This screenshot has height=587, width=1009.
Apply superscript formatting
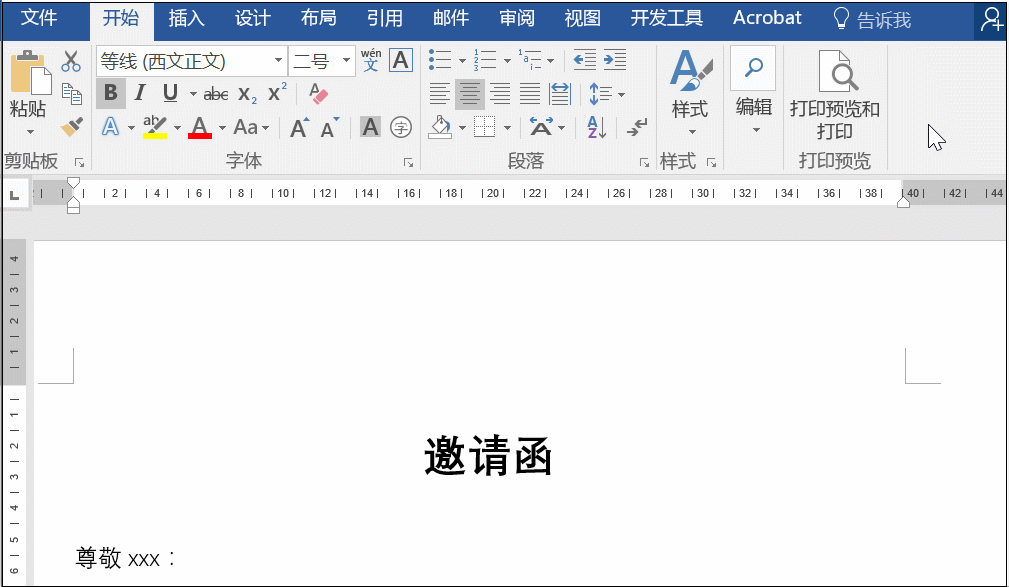(275, 91)
